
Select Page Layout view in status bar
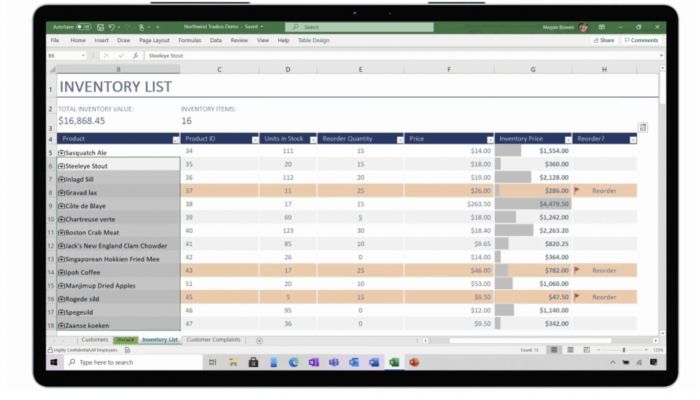570,350
